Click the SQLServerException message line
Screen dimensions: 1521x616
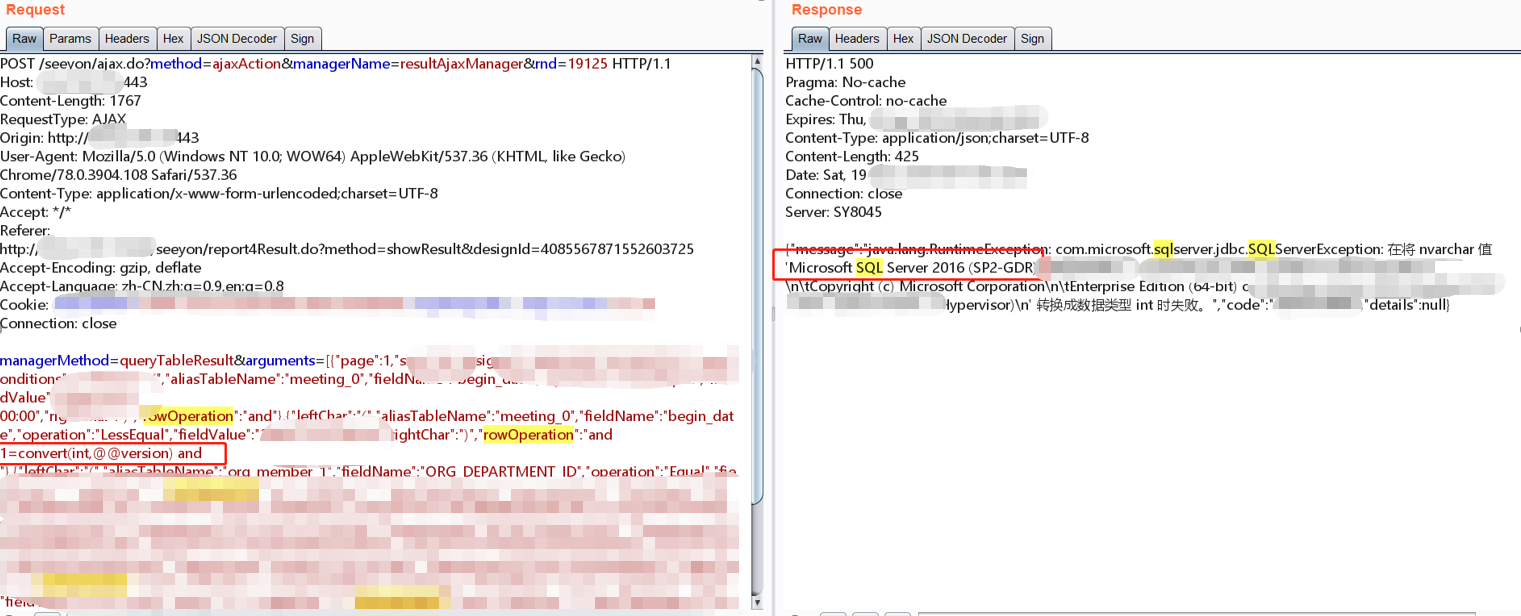(1138, 249)
